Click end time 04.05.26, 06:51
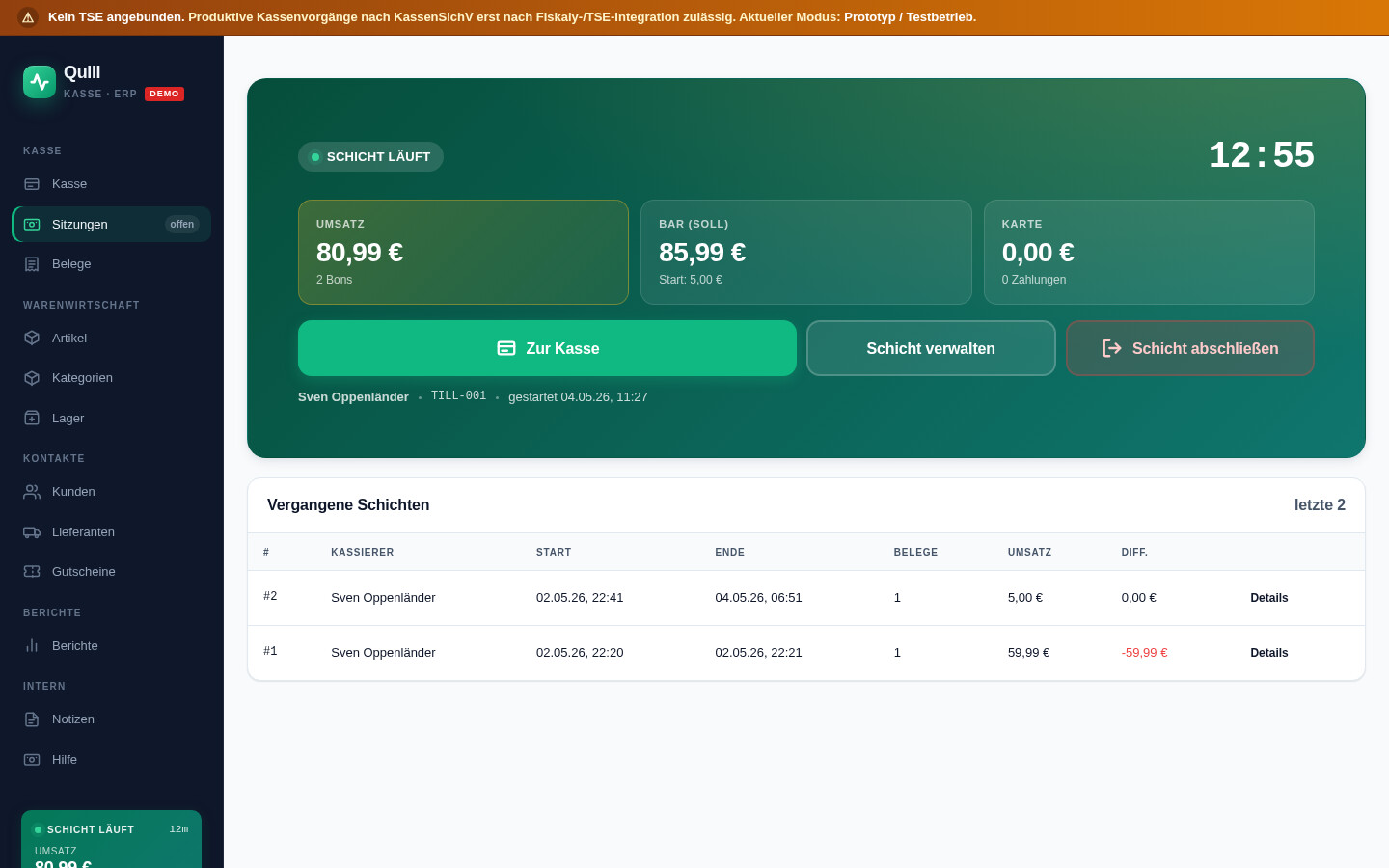The width and height of the screenshot is (1389, 868). [x=758, y=598]
